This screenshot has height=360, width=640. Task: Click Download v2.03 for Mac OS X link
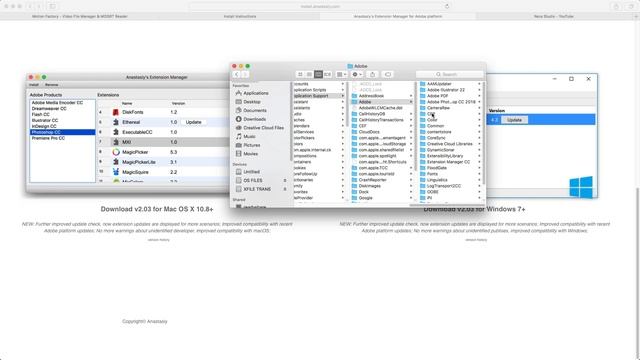click(x=157, y=209)
